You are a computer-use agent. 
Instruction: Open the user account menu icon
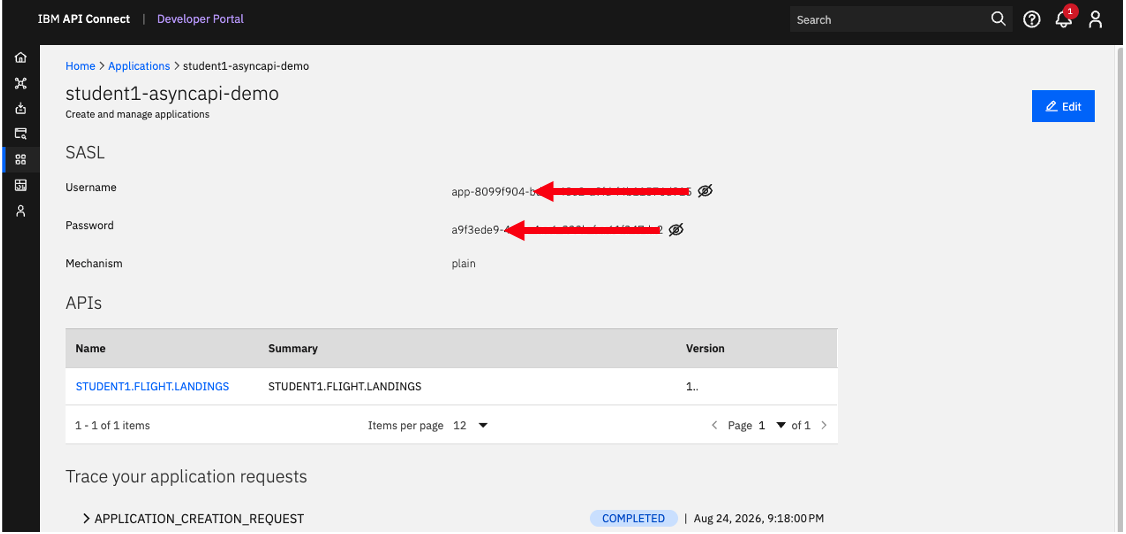tap(1095, 19)
